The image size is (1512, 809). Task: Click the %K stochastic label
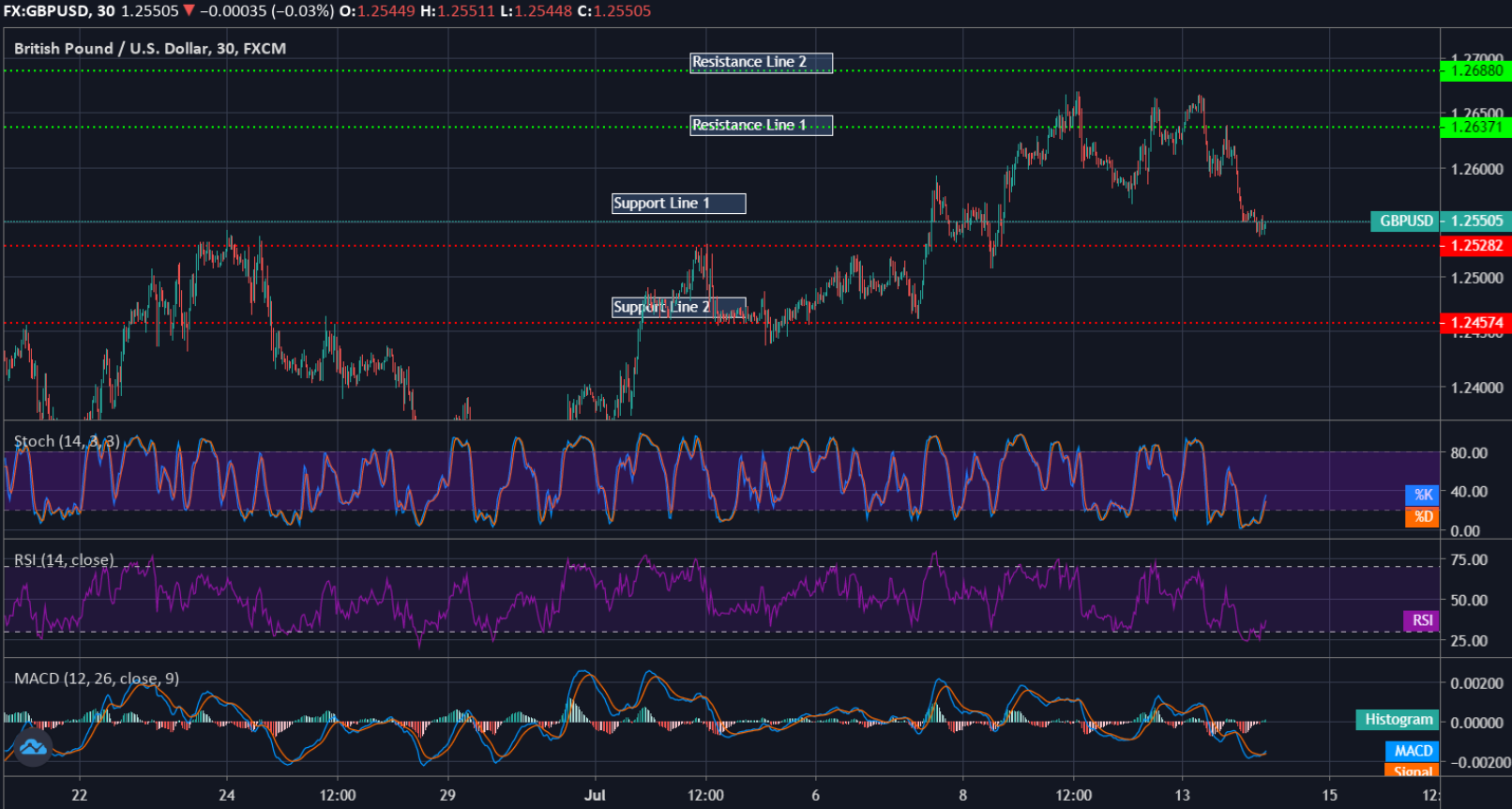click(x=1422, y=495)
